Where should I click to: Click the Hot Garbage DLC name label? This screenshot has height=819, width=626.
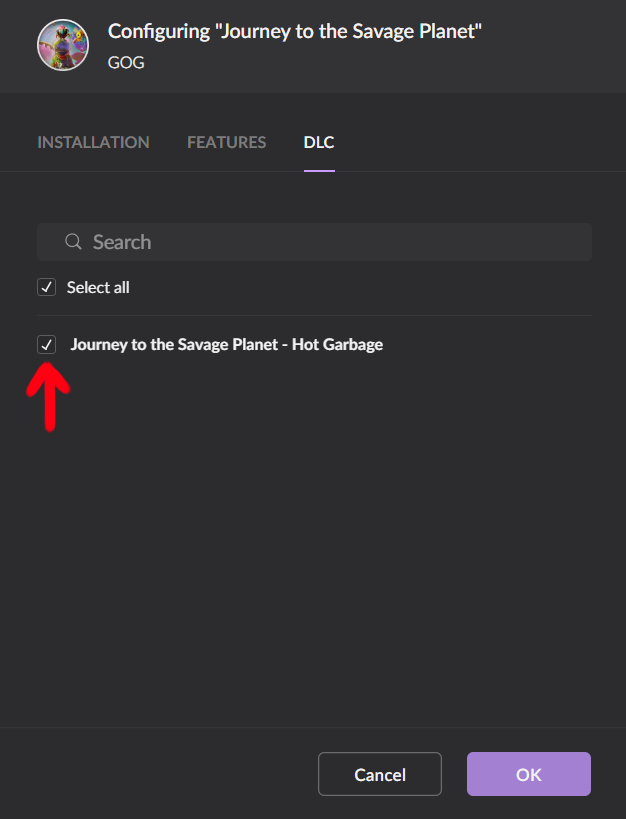pos(227,344)
